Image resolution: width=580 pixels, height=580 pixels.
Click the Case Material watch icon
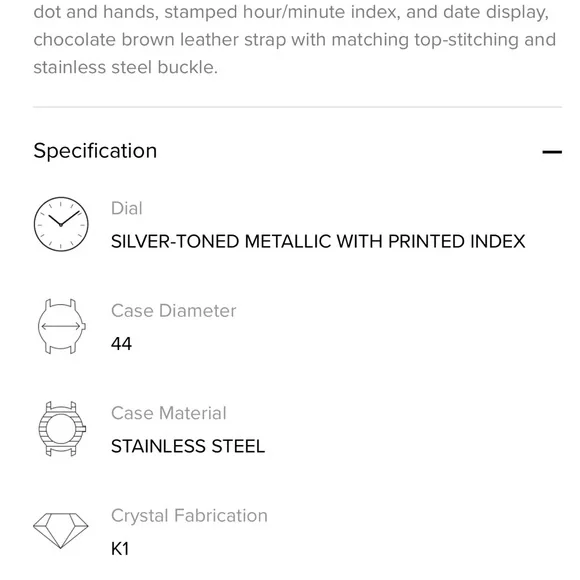pos(62,429)
